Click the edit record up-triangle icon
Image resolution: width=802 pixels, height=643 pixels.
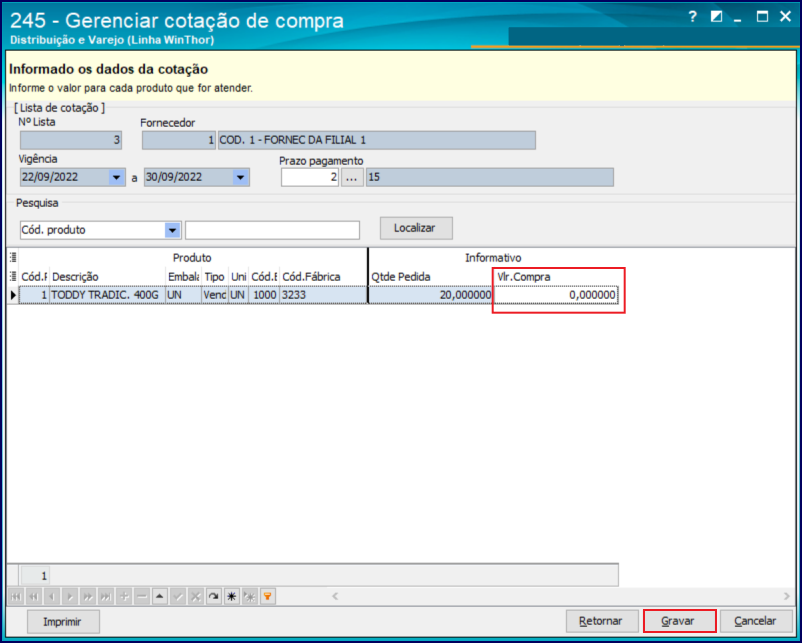point(160,596)
